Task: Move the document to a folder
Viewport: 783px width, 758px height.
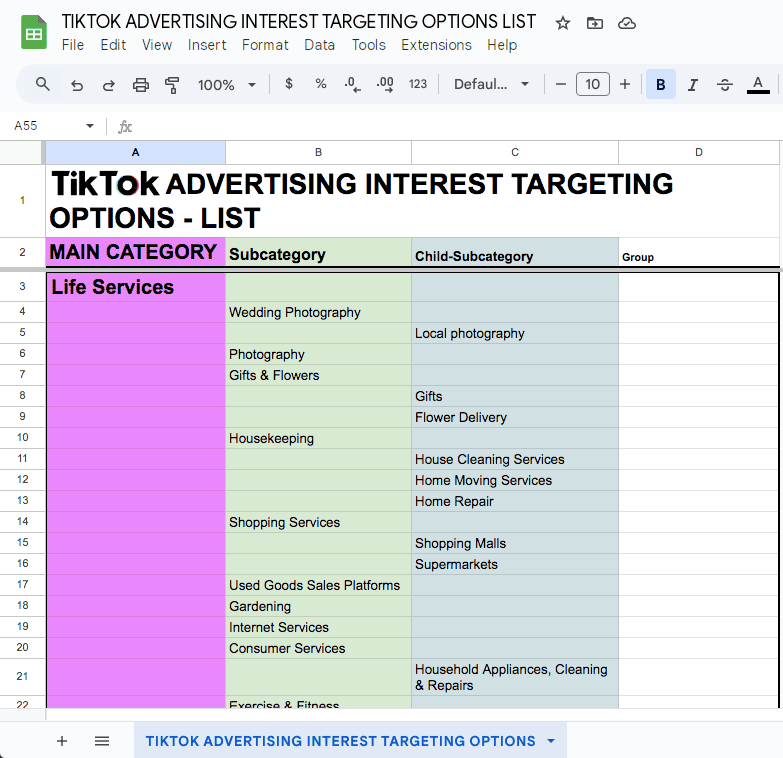Action: coord(595,23)
